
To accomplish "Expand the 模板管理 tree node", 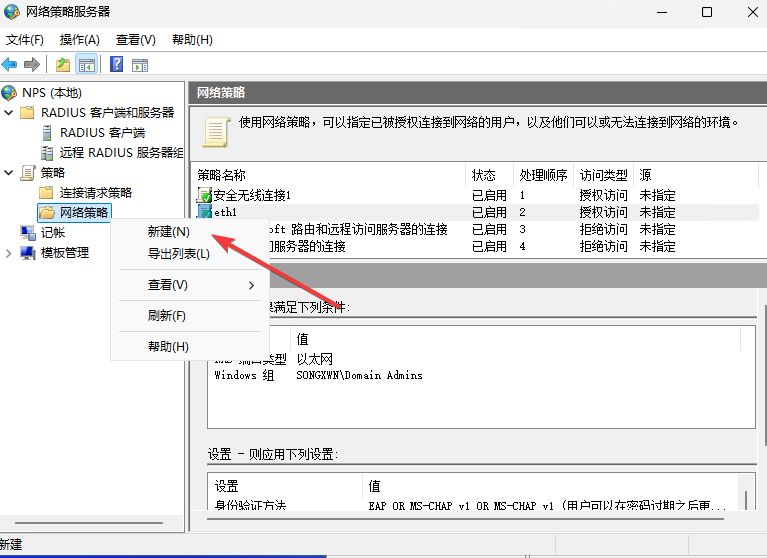I will point(9,253).
